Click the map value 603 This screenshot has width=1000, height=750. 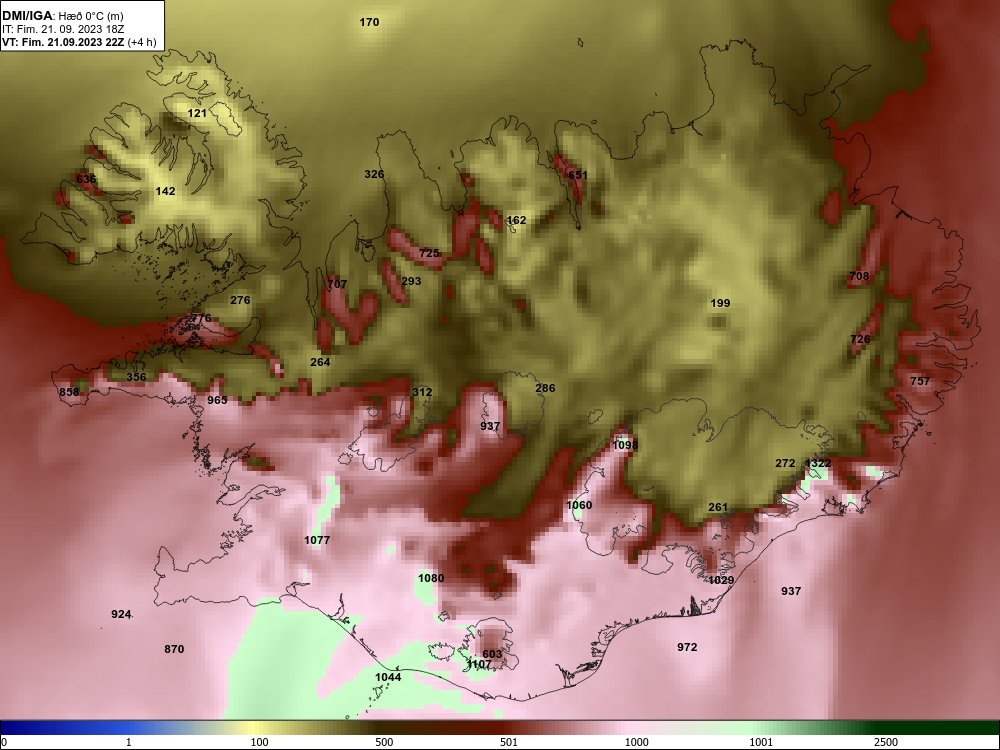point(492,654)
